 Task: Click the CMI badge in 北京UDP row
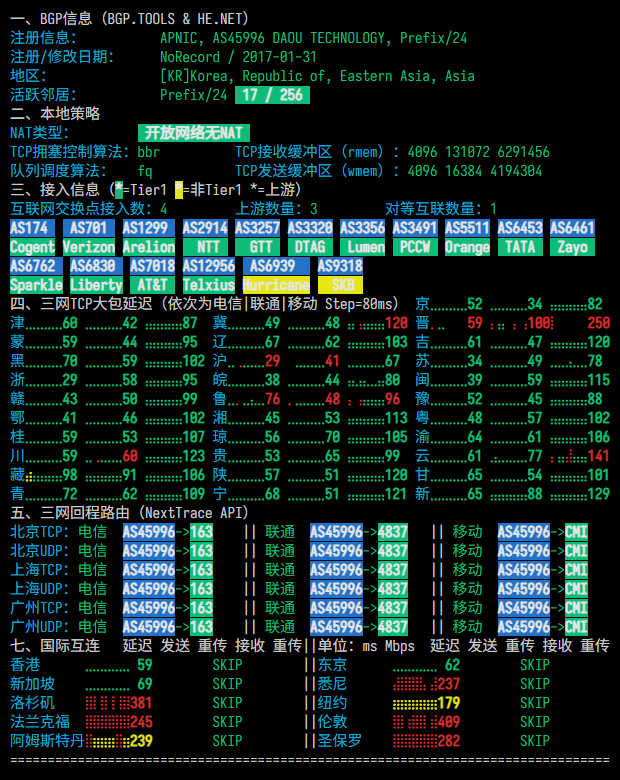coord(576,551)
